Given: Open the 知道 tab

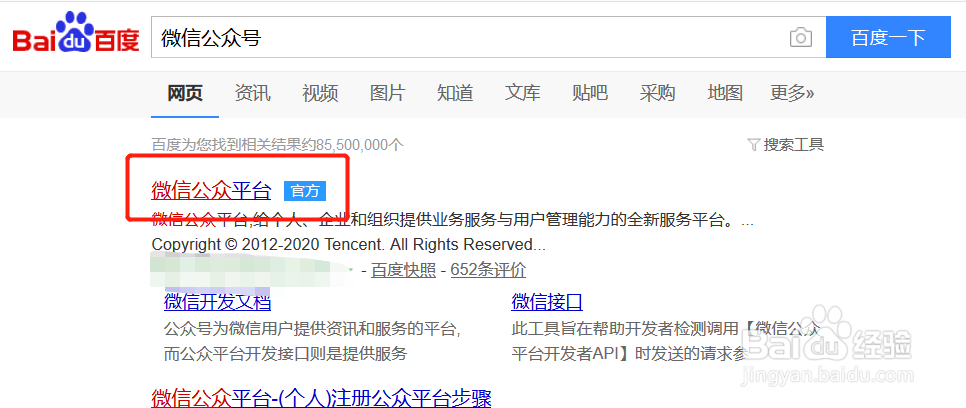Looking at the screenshot, I should click(x=455, y=93).
